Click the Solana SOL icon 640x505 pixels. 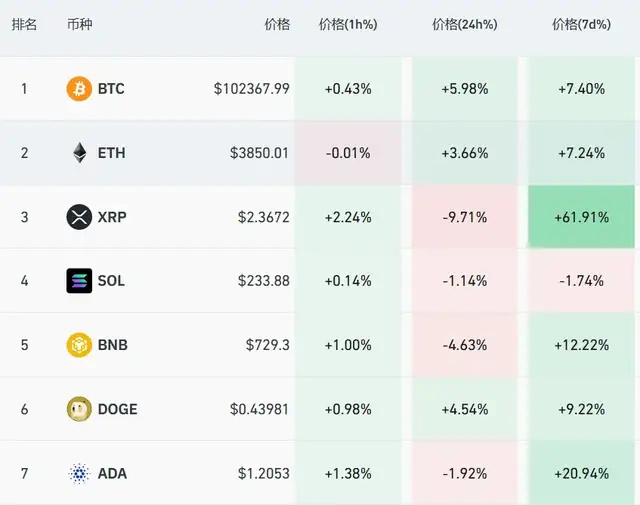[79, 281]
